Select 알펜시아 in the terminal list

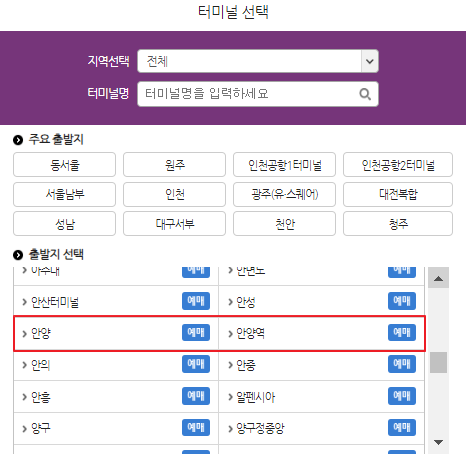(x=255, y=397)
